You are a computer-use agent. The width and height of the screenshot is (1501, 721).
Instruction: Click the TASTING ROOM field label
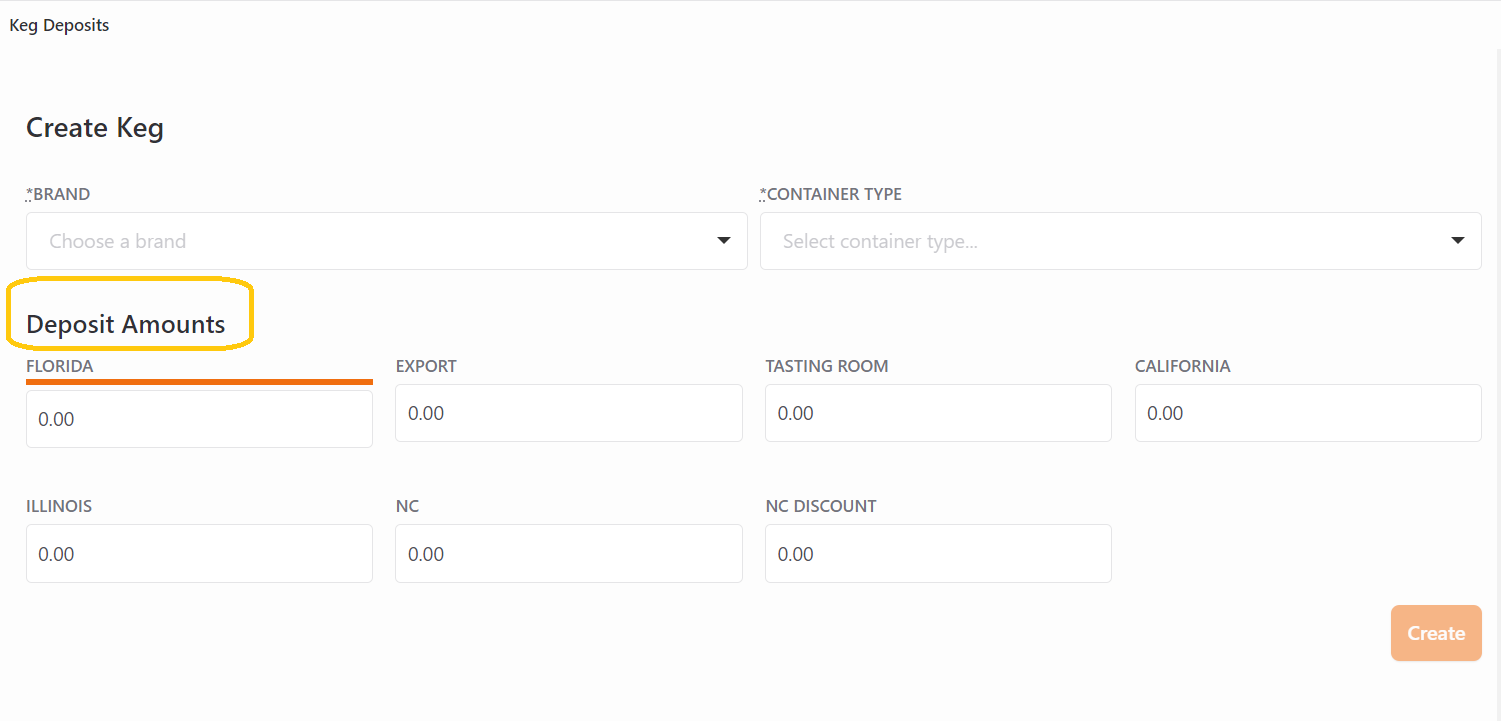tap(826, 366)
